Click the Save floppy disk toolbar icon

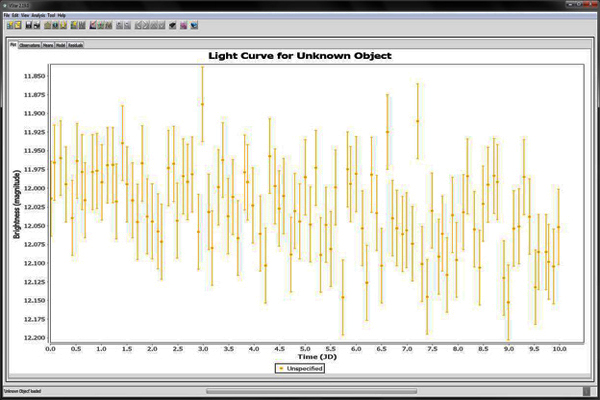pos(29,25)
